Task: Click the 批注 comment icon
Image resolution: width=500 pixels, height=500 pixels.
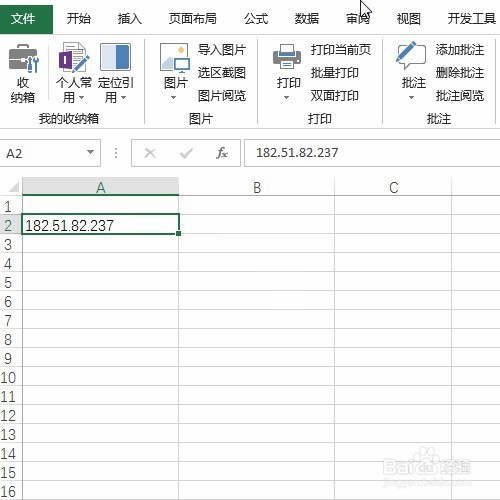Action: 411,55
